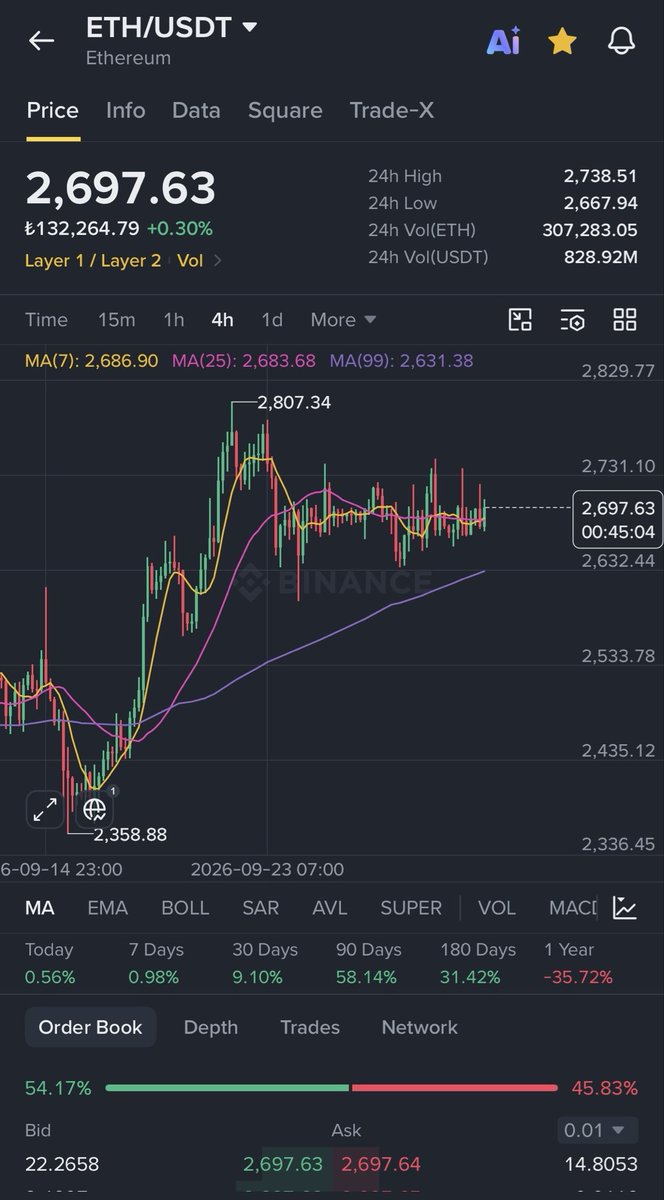Go back with the left arrow
Viewport: 664px width, 1200px height.
41,41
